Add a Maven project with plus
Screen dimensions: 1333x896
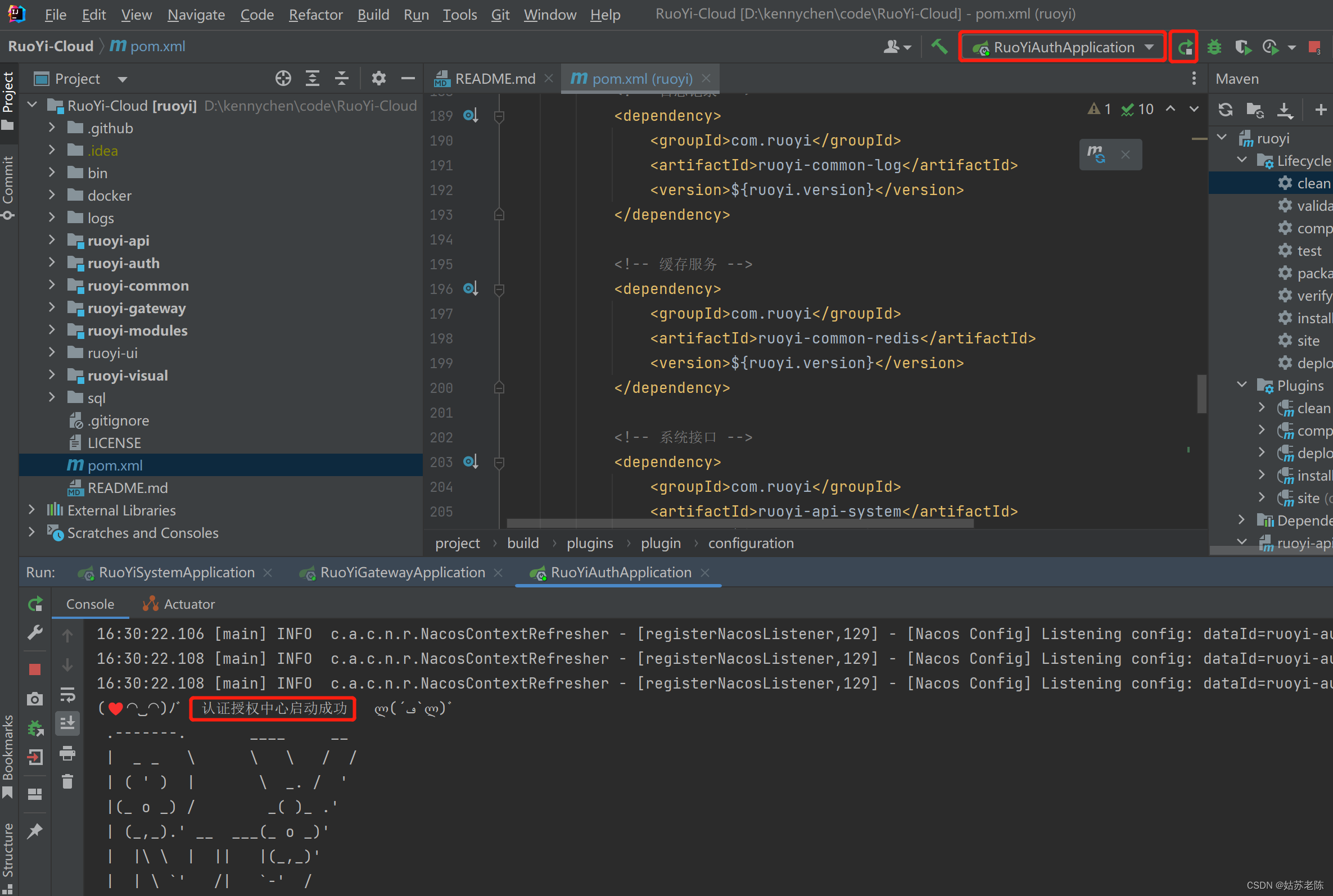tap(1321, 109)
